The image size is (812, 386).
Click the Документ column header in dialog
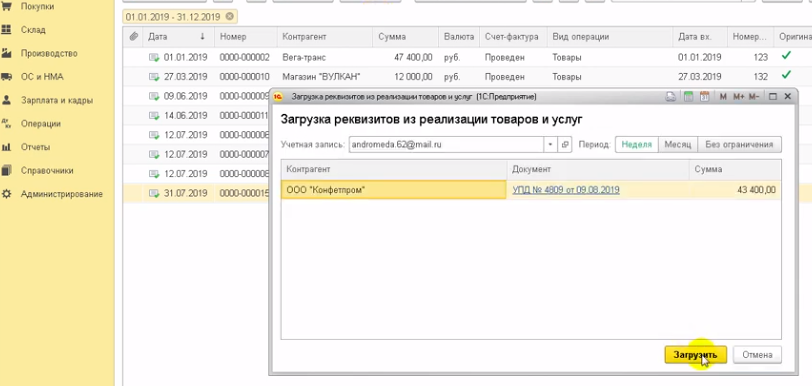[x=598, y=169]
